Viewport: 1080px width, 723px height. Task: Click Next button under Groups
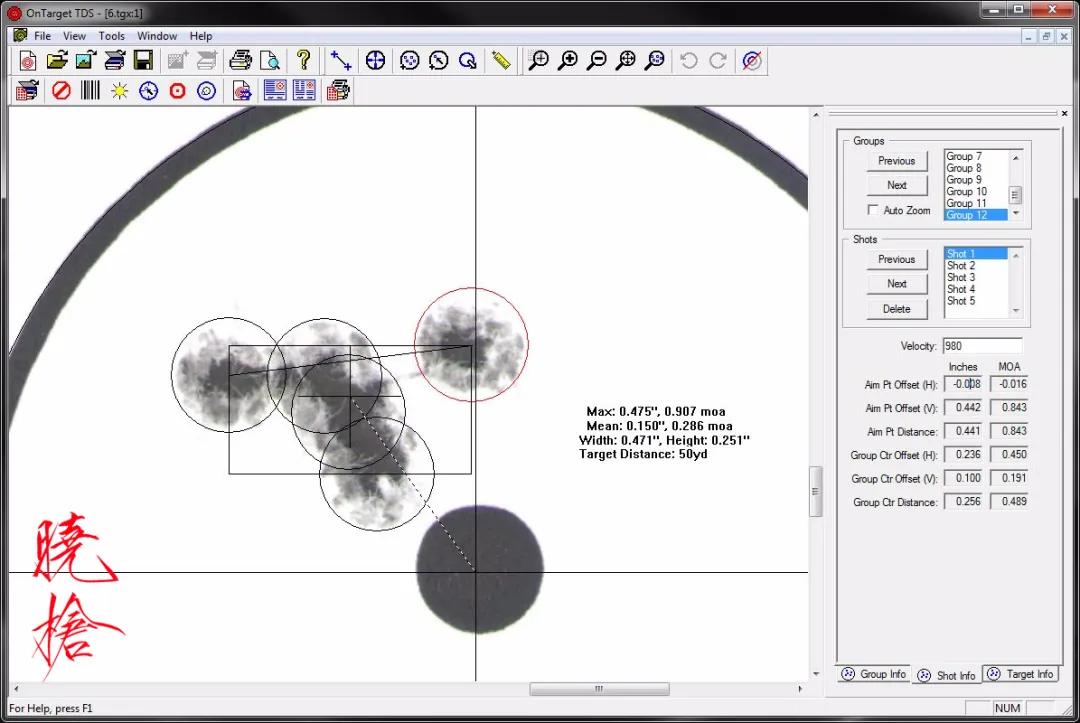coord(896,185)
